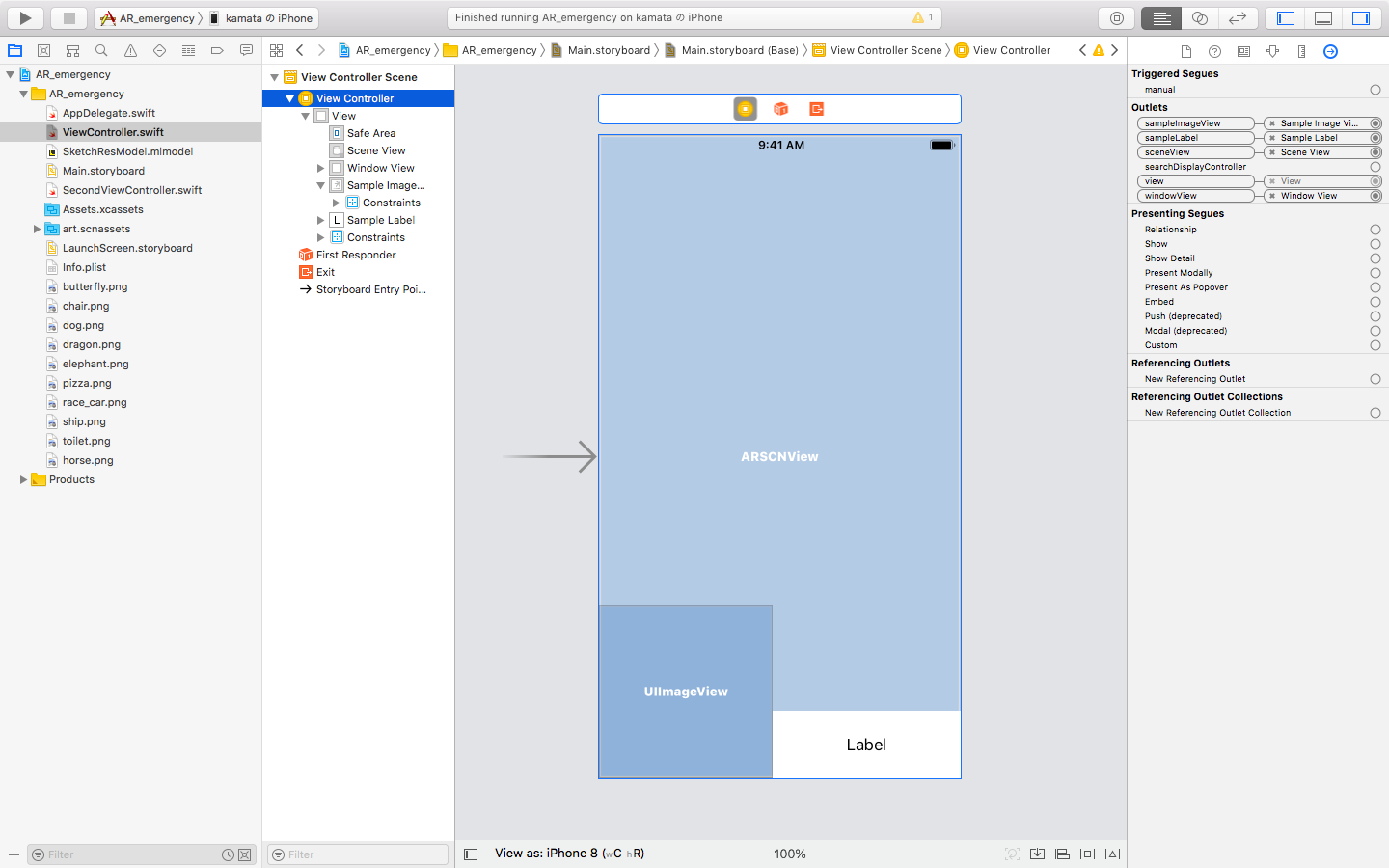Click View as: iPhone 8 at the bottom
1389x868 pixels.
point(548,854)
